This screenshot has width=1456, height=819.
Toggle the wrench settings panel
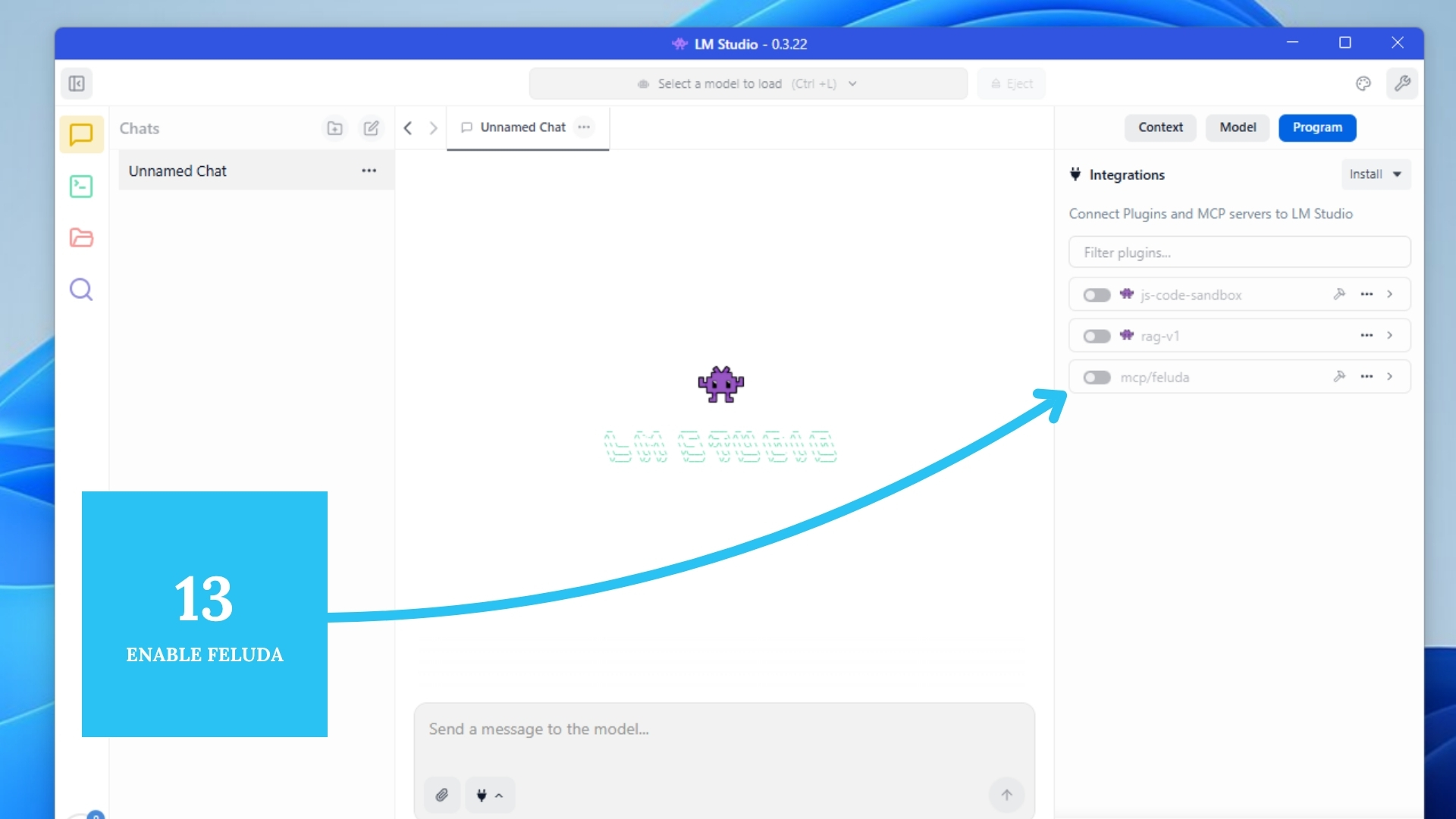click(x=1402, y=83)
